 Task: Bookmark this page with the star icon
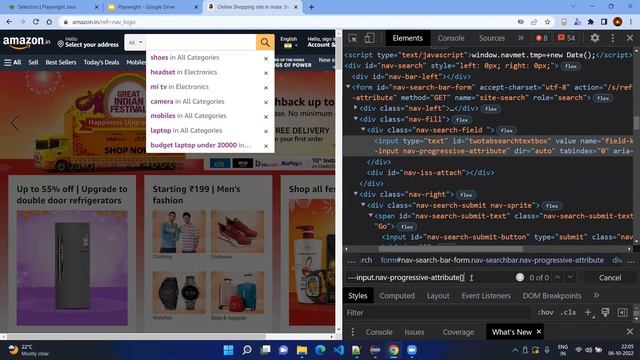click(547, 22)
